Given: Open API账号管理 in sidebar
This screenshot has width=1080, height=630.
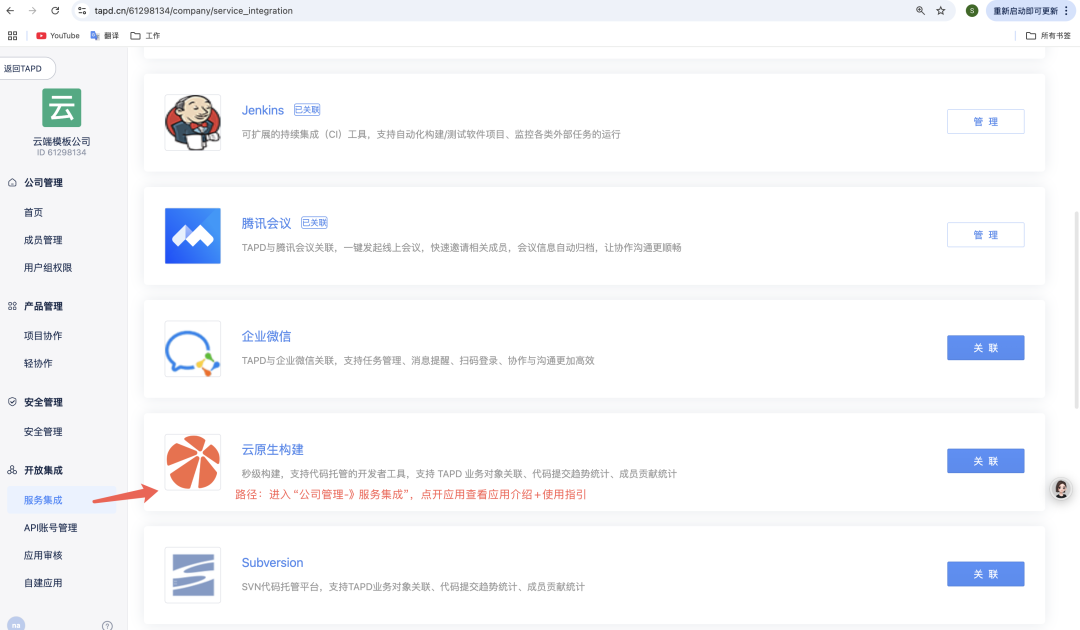Looking at the screenshot, I should pos(50,527).
